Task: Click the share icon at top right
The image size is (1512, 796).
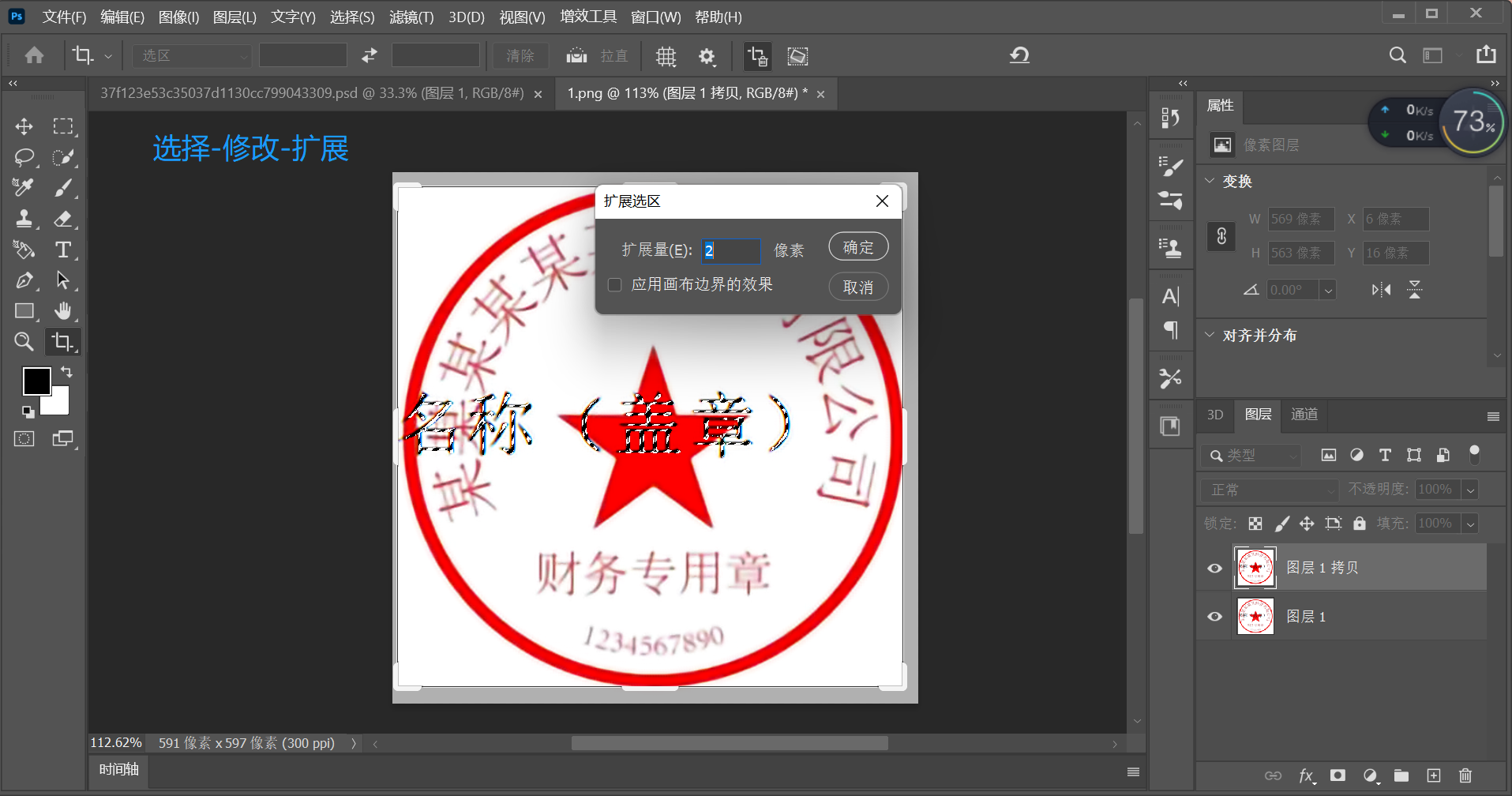Action: (1486, 54)
